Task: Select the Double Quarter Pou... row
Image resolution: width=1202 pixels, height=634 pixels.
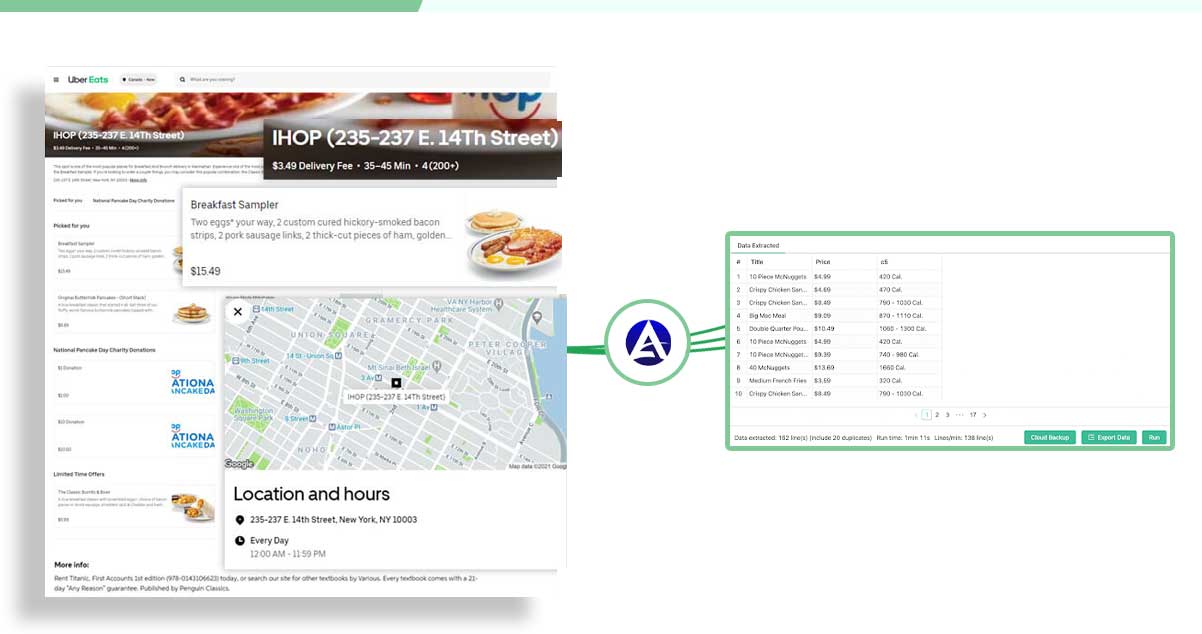Action: pos(836,328)
